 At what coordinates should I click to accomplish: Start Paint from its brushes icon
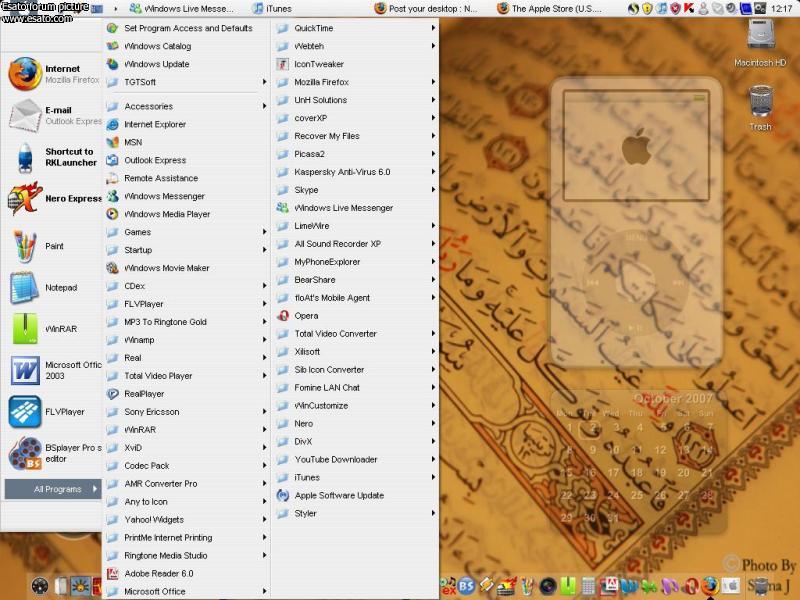[x=24, y=246]
